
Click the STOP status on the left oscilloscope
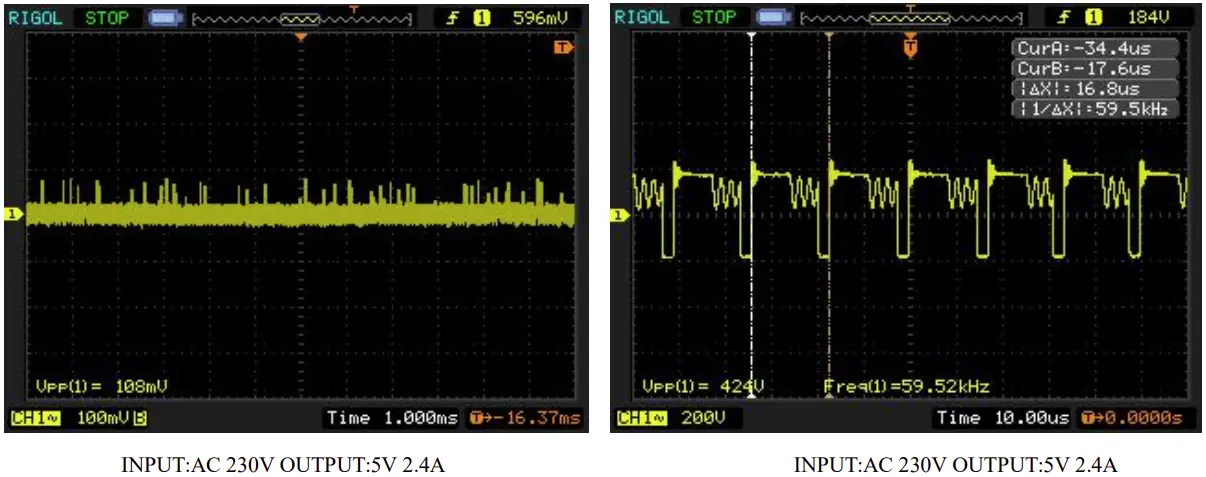[106, 18]
